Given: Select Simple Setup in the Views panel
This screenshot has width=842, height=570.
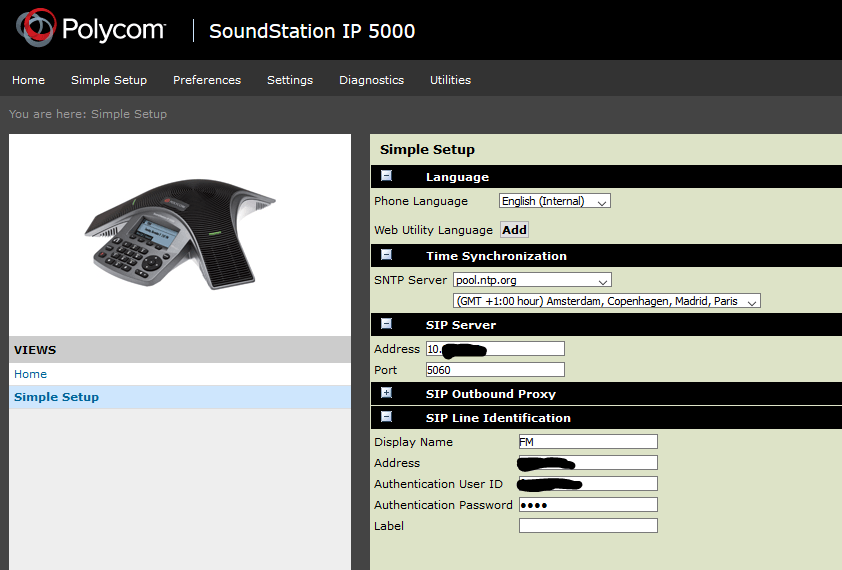Looking at the screenshot, I should click(56, 397).
